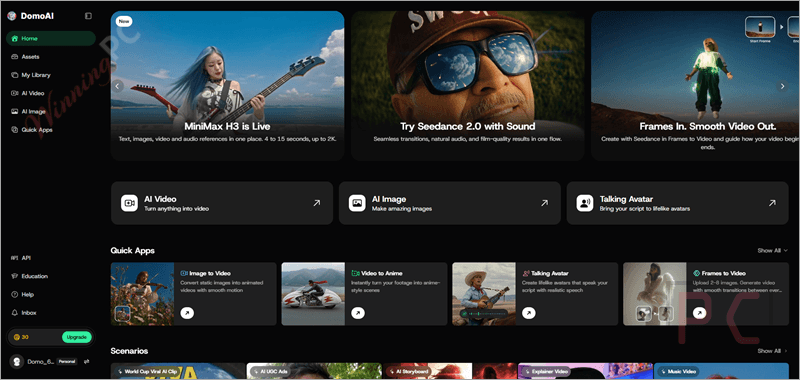Image resolution: width=800 pixels, height=380 pixels.
Task: Click the Quick Apps section heading
Action: click(x=133, y=250)
